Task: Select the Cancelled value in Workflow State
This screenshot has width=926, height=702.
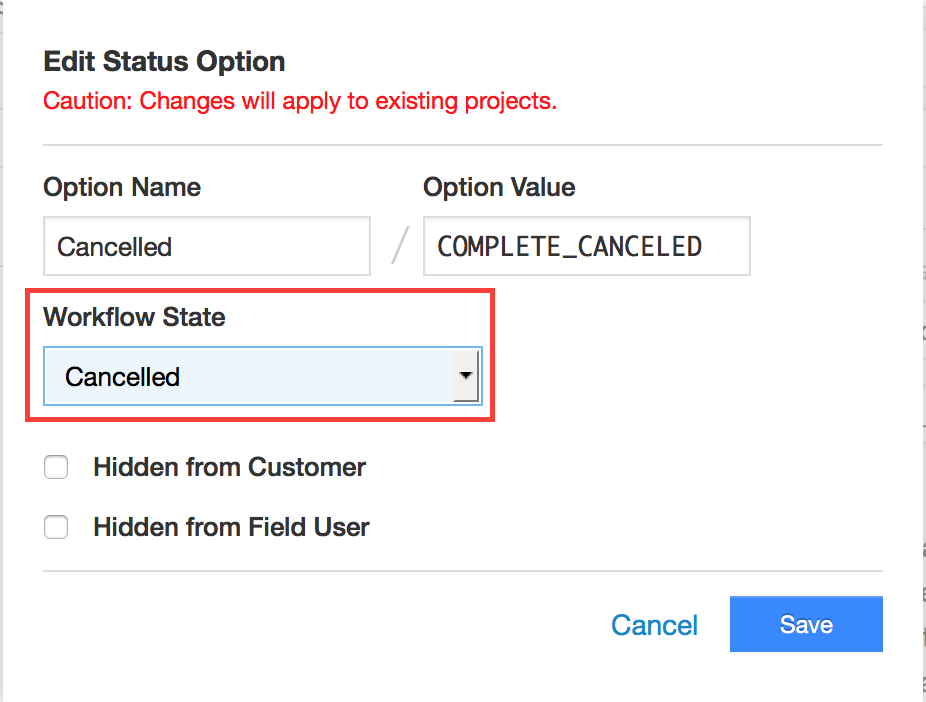Action: coord(122,377)
